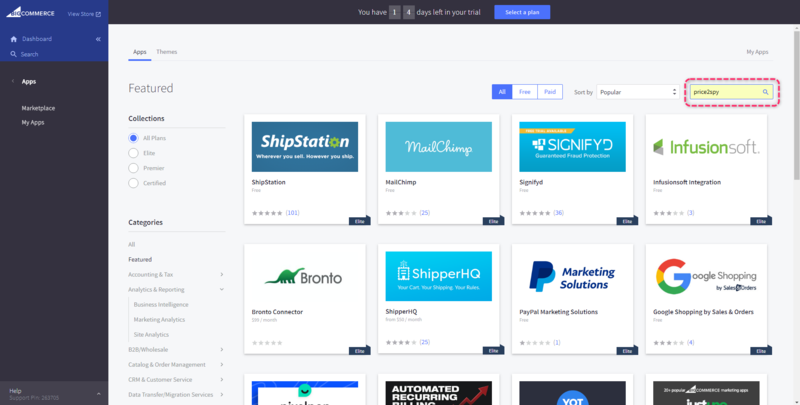The height and width of the screenshot is (405, 800).
Task: Switch to the Themes tab
Action: click(167, 52)
